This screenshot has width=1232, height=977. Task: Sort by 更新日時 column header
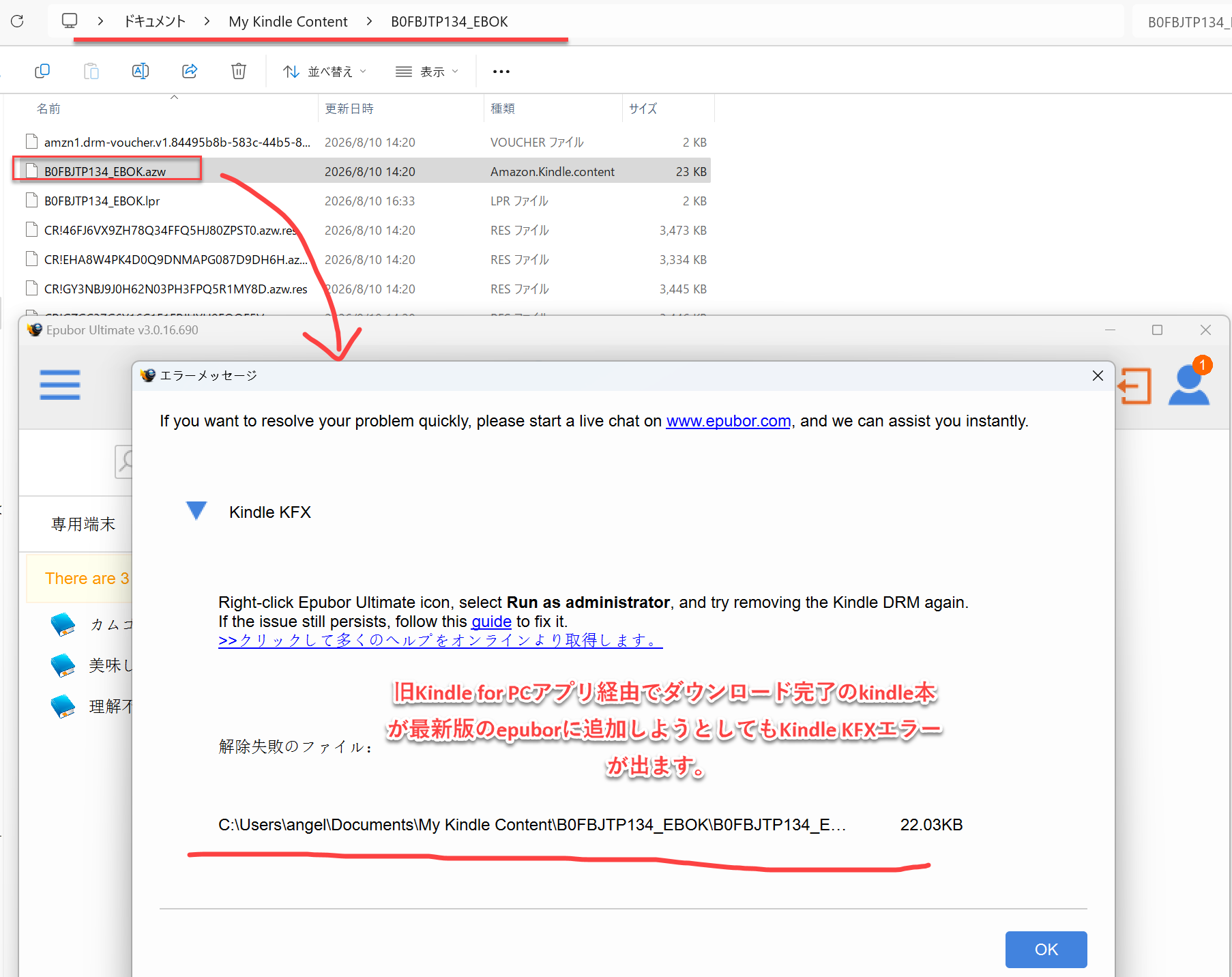[349, 108]
